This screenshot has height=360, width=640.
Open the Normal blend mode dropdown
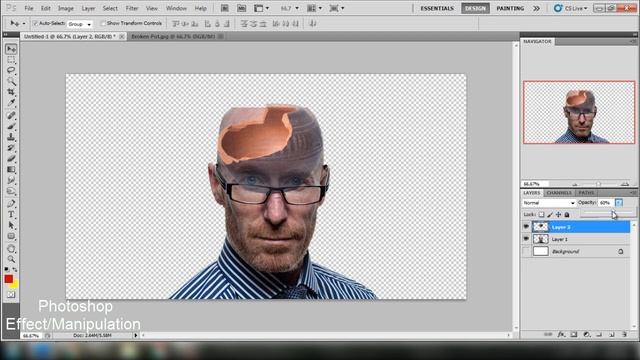tap(549, 203)
